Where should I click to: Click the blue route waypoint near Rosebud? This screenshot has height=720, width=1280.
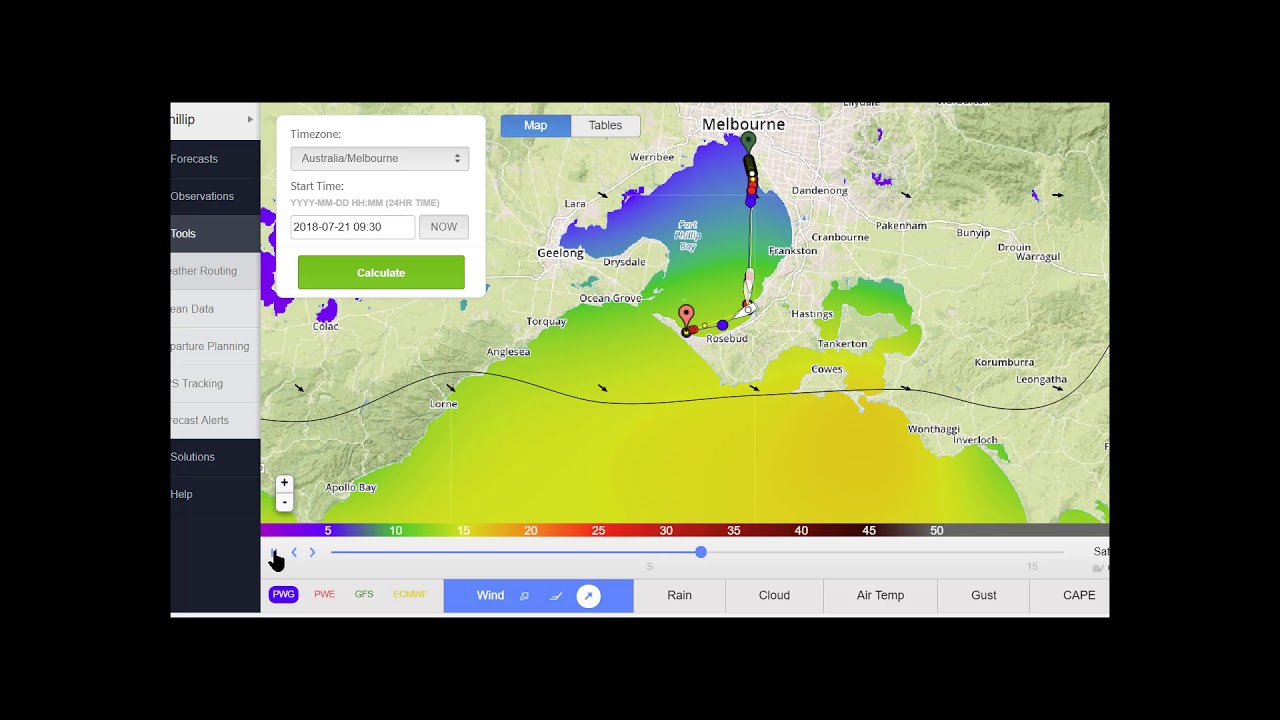tap(722, 325)
